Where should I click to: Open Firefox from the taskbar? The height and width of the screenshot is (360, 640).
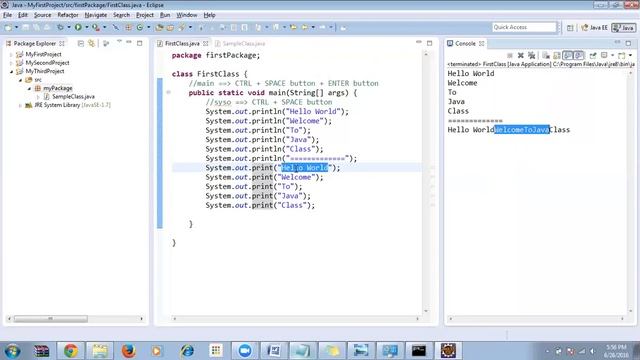[128, 350]
